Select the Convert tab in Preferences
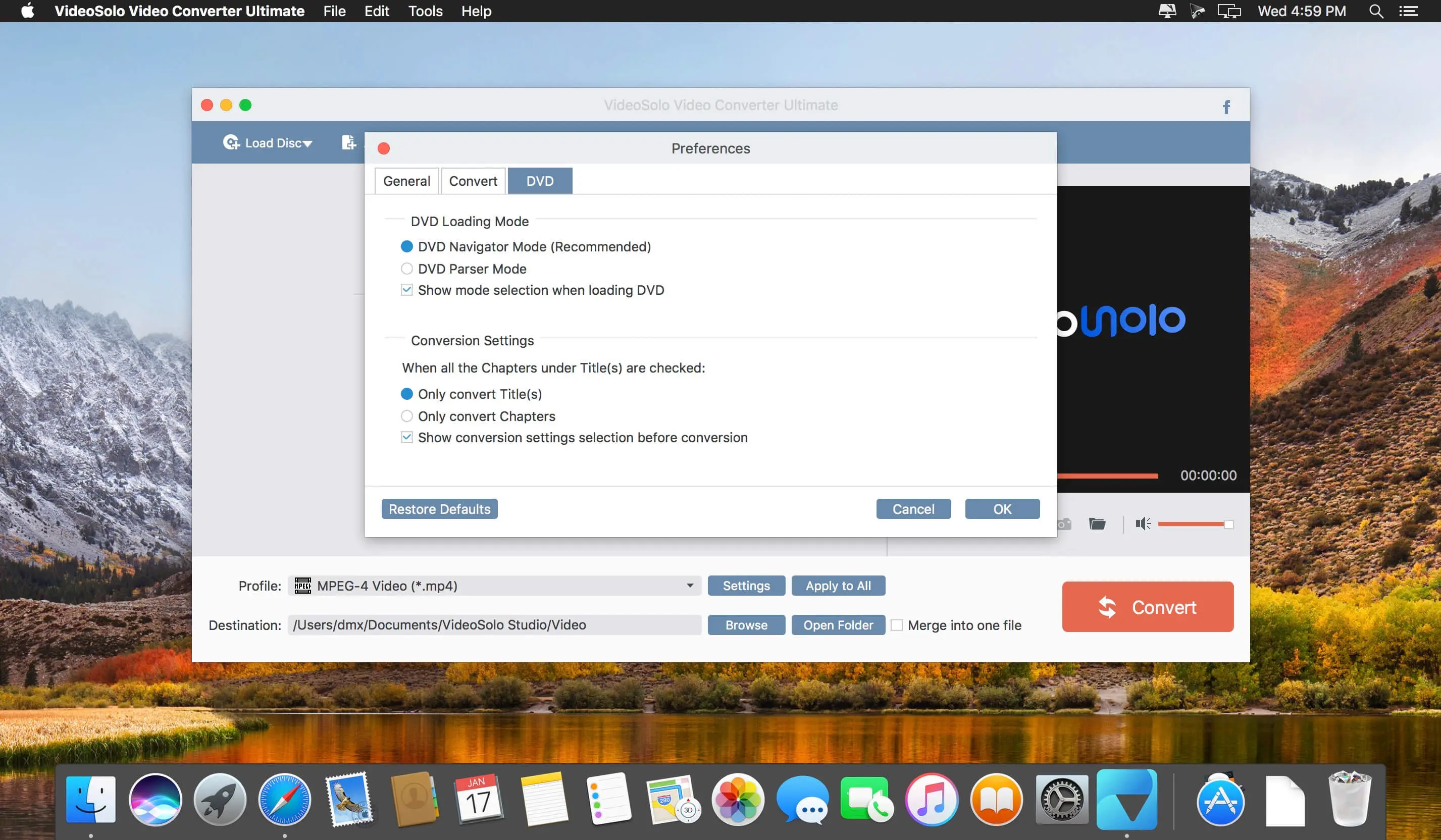Screen dimensions: 1441x840 pyautogui.click(x=473, y=181)
